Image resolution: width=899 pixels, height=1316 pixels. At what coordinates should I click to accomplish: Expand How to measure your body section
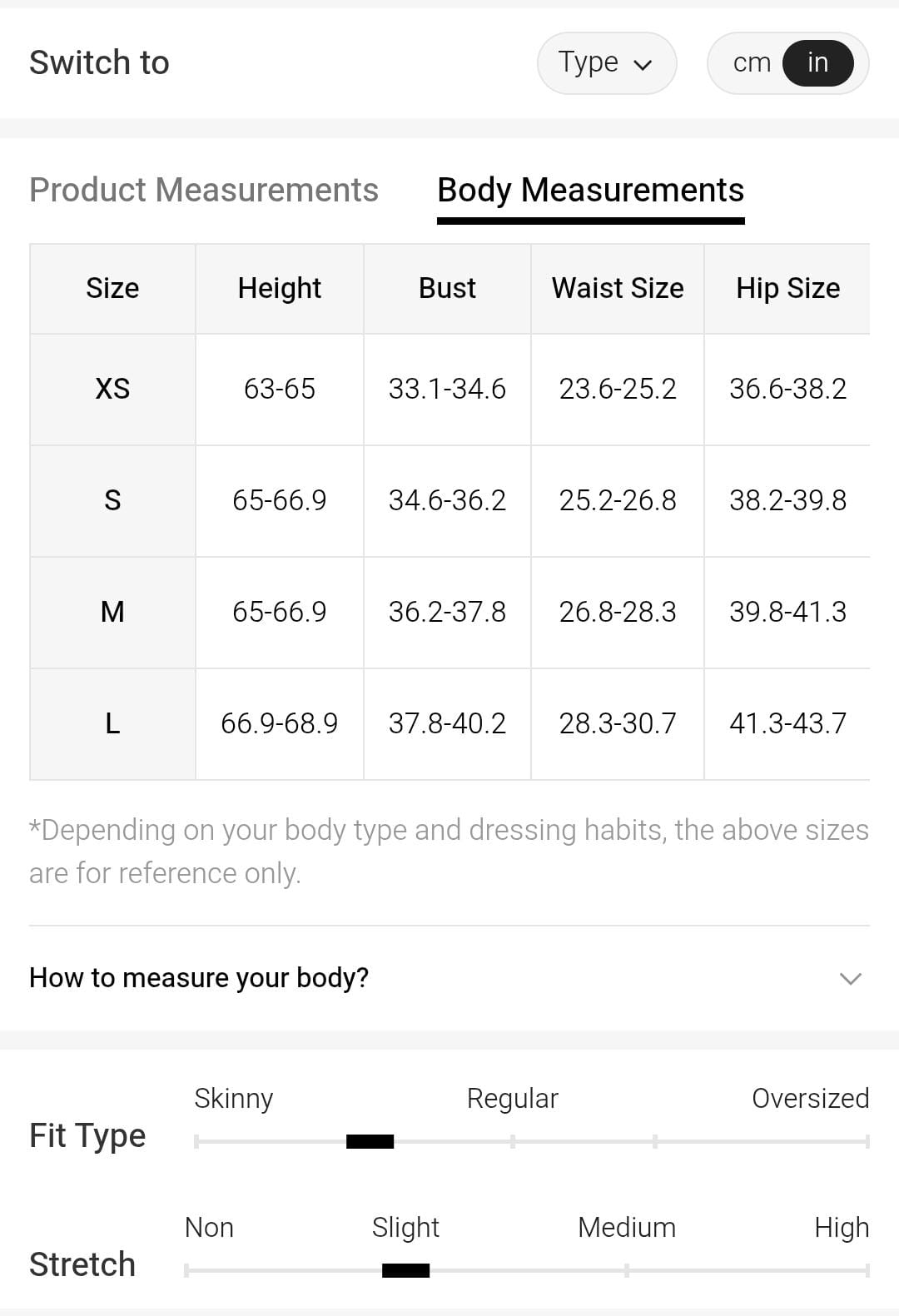point(199,977)
